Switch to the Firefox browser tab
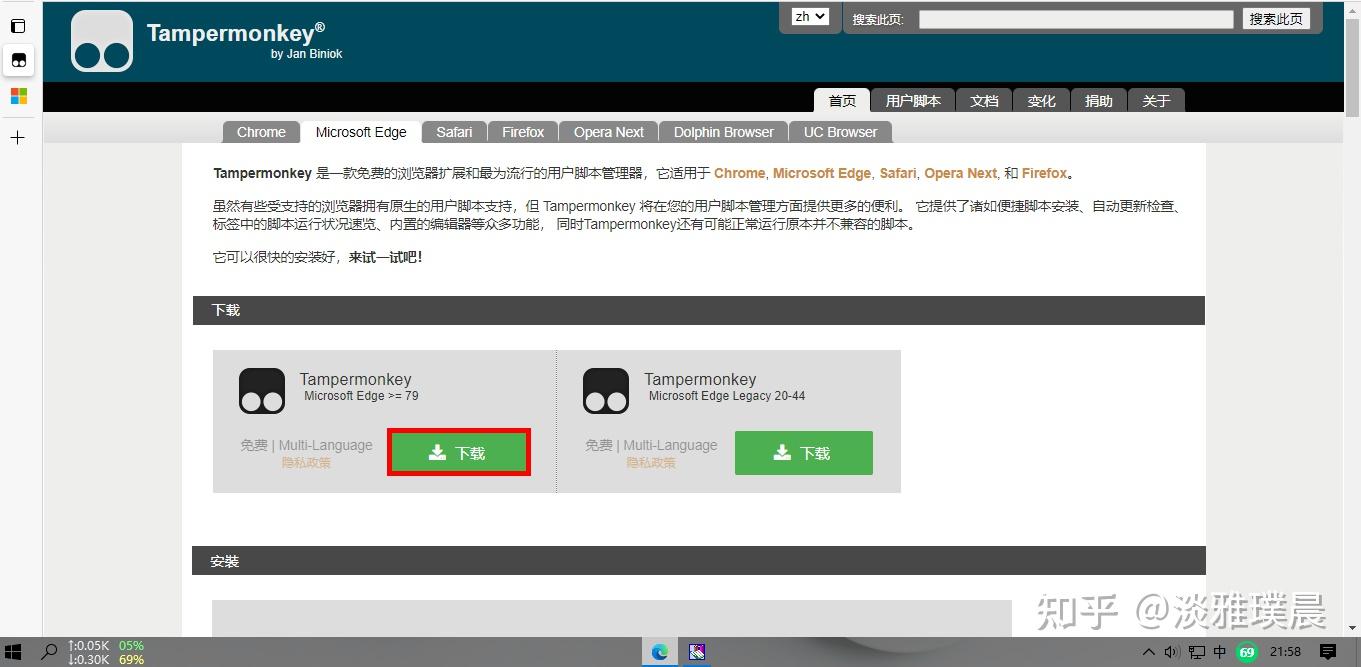The width and height of the screenshot is (1361, 667). (x=522, y=131)
